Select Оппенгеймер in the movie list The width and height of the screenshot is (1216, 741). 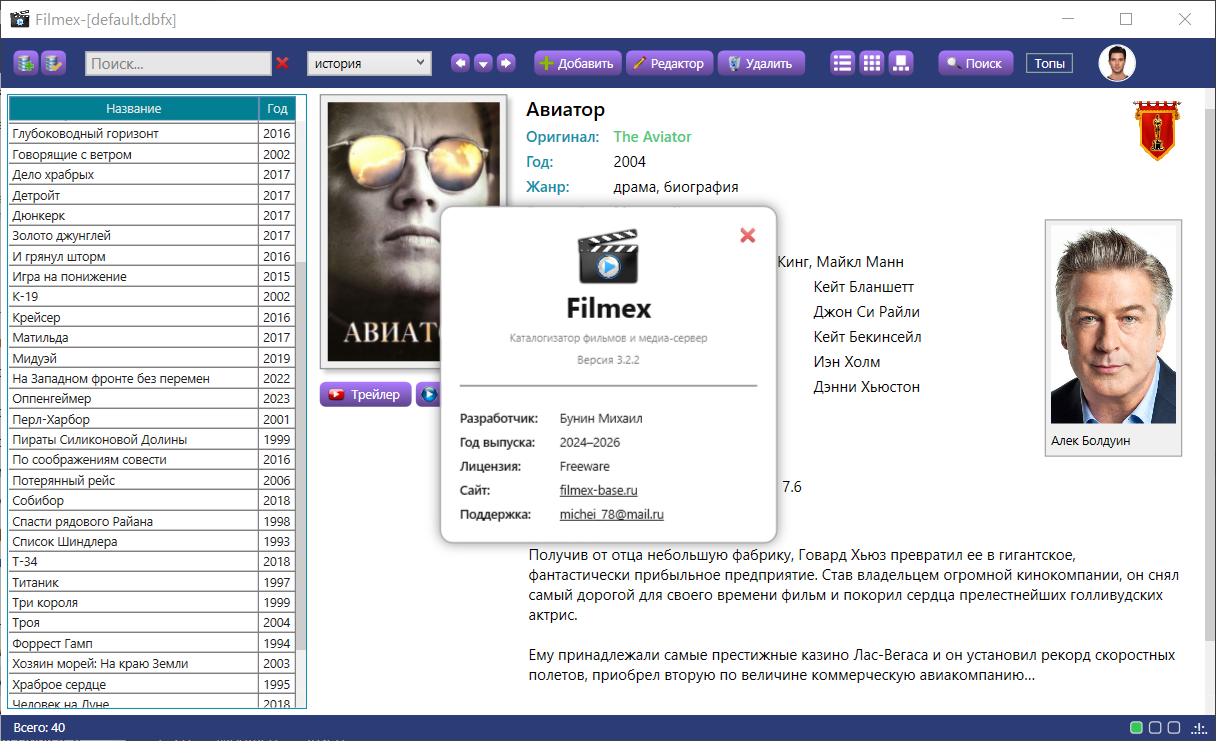pos(152,399)
